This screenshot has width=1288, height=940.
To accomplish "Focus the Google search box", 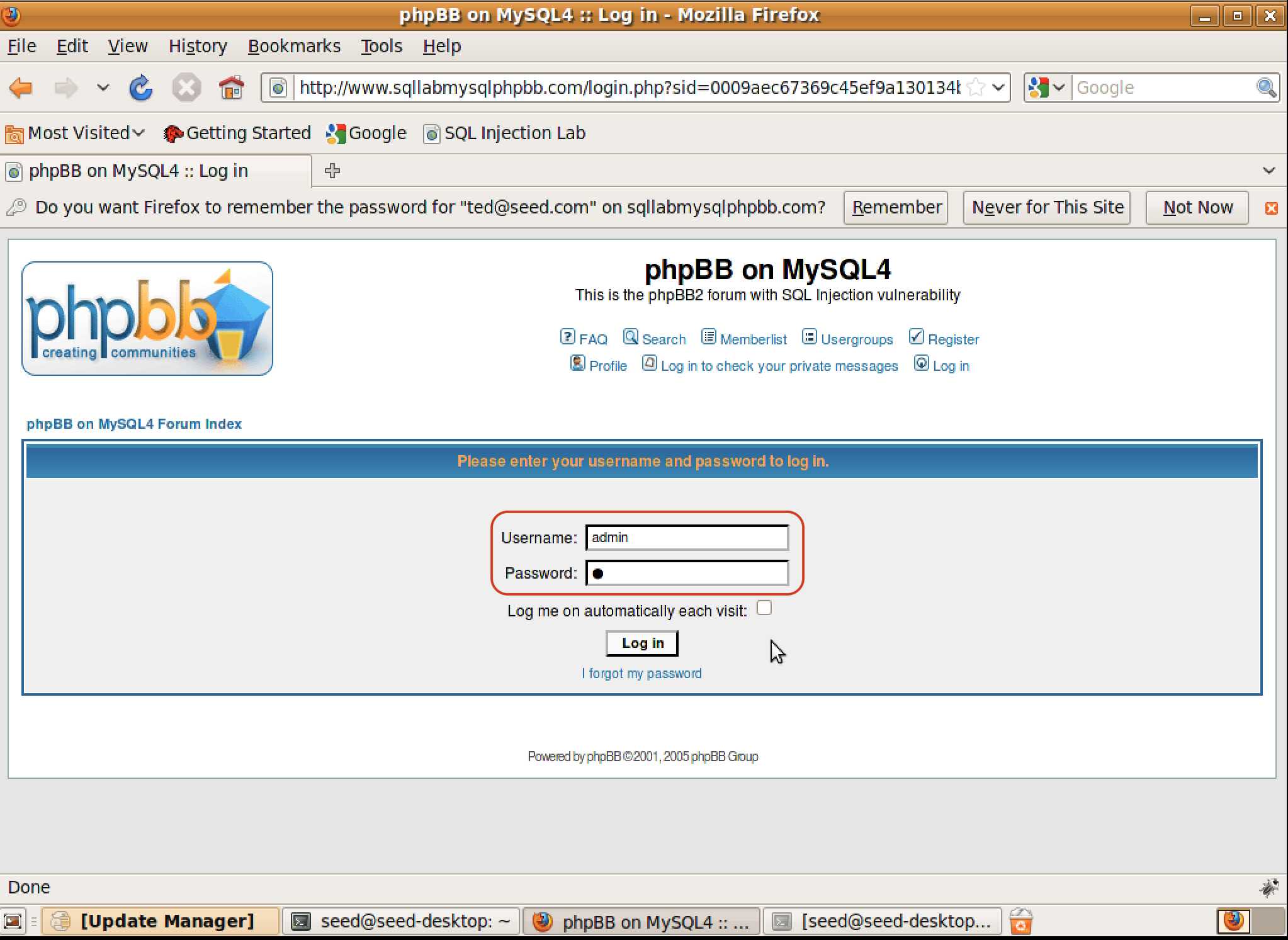I will coord(1163,88).
